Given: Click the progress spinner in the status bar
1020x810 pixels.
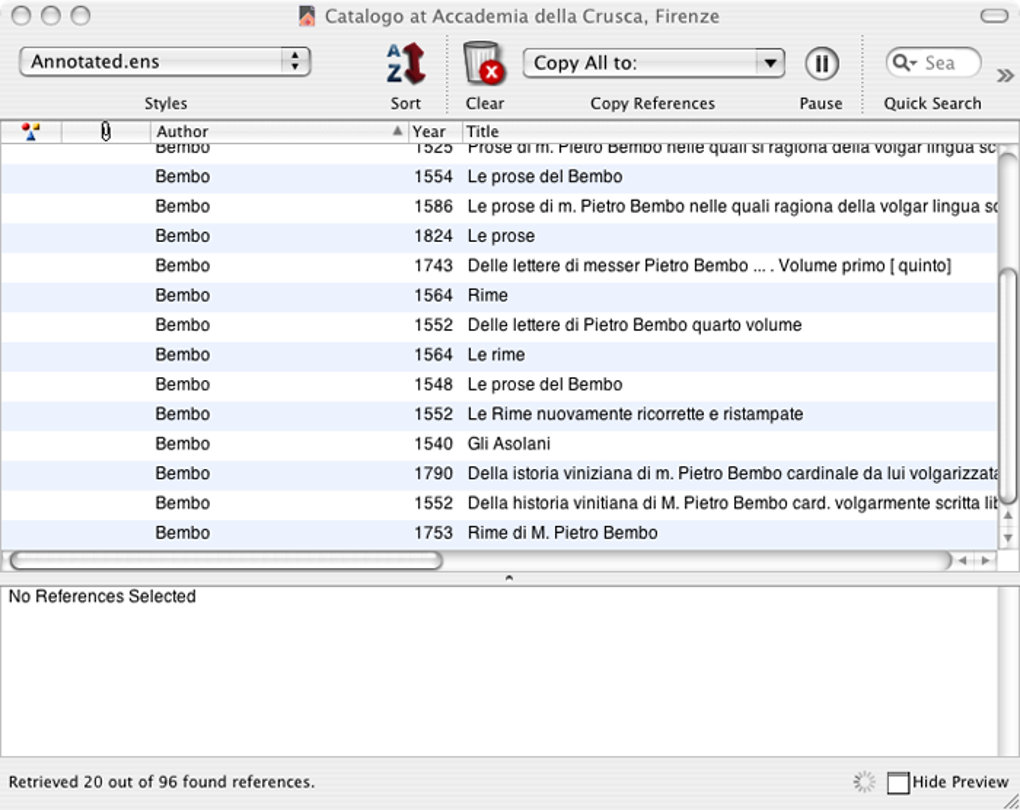Looking at the screenshot, I should [865, 782].
